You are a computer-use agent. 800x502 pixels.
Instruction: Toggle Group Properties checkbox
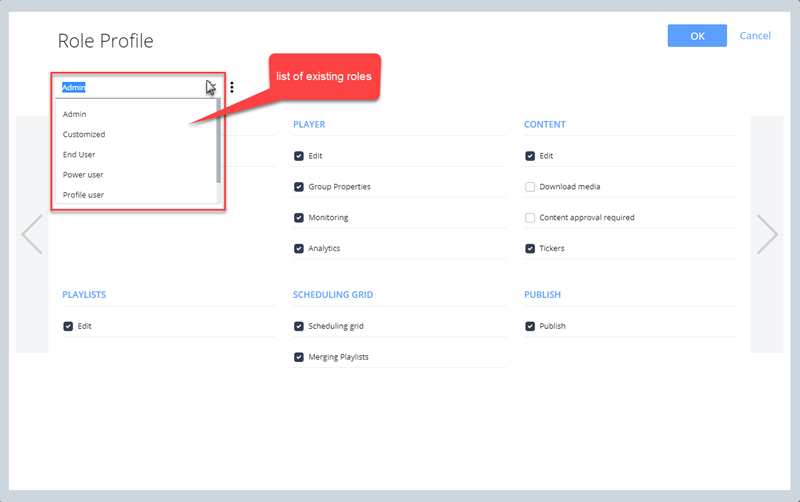pos(299,187)
